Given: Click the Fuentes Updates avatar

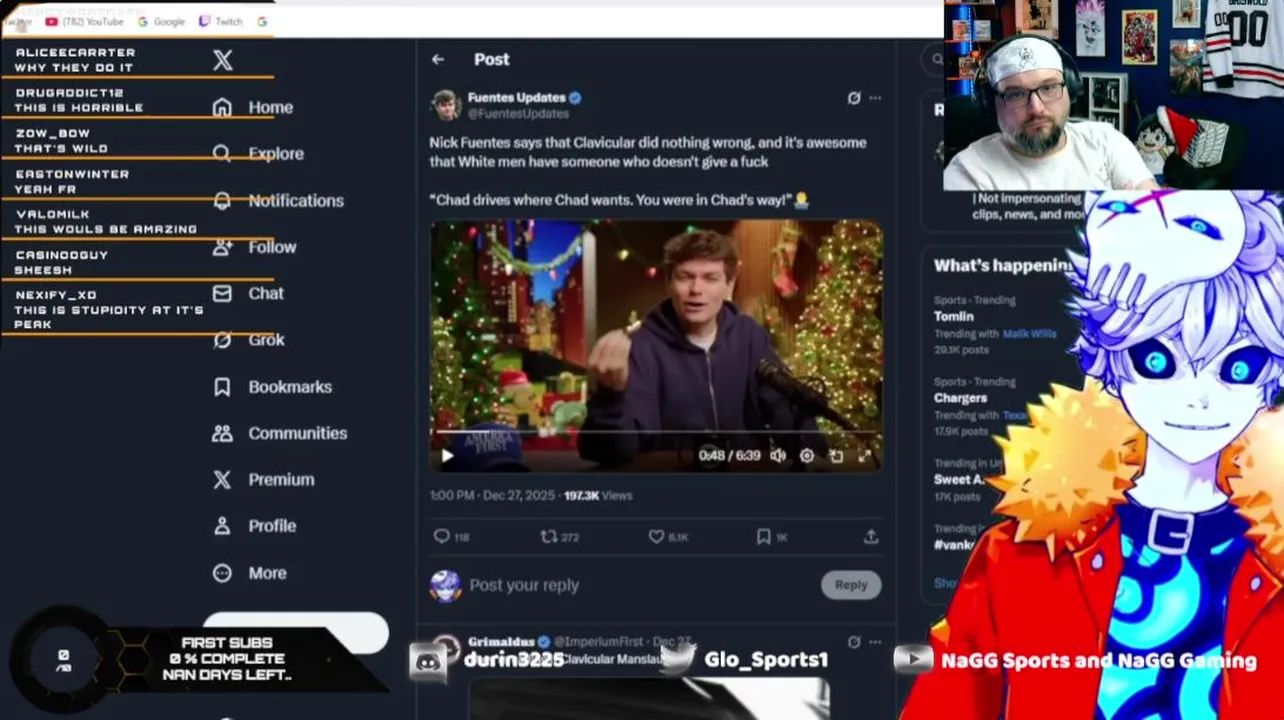Looking at the screenshot, I should point(446,105).
